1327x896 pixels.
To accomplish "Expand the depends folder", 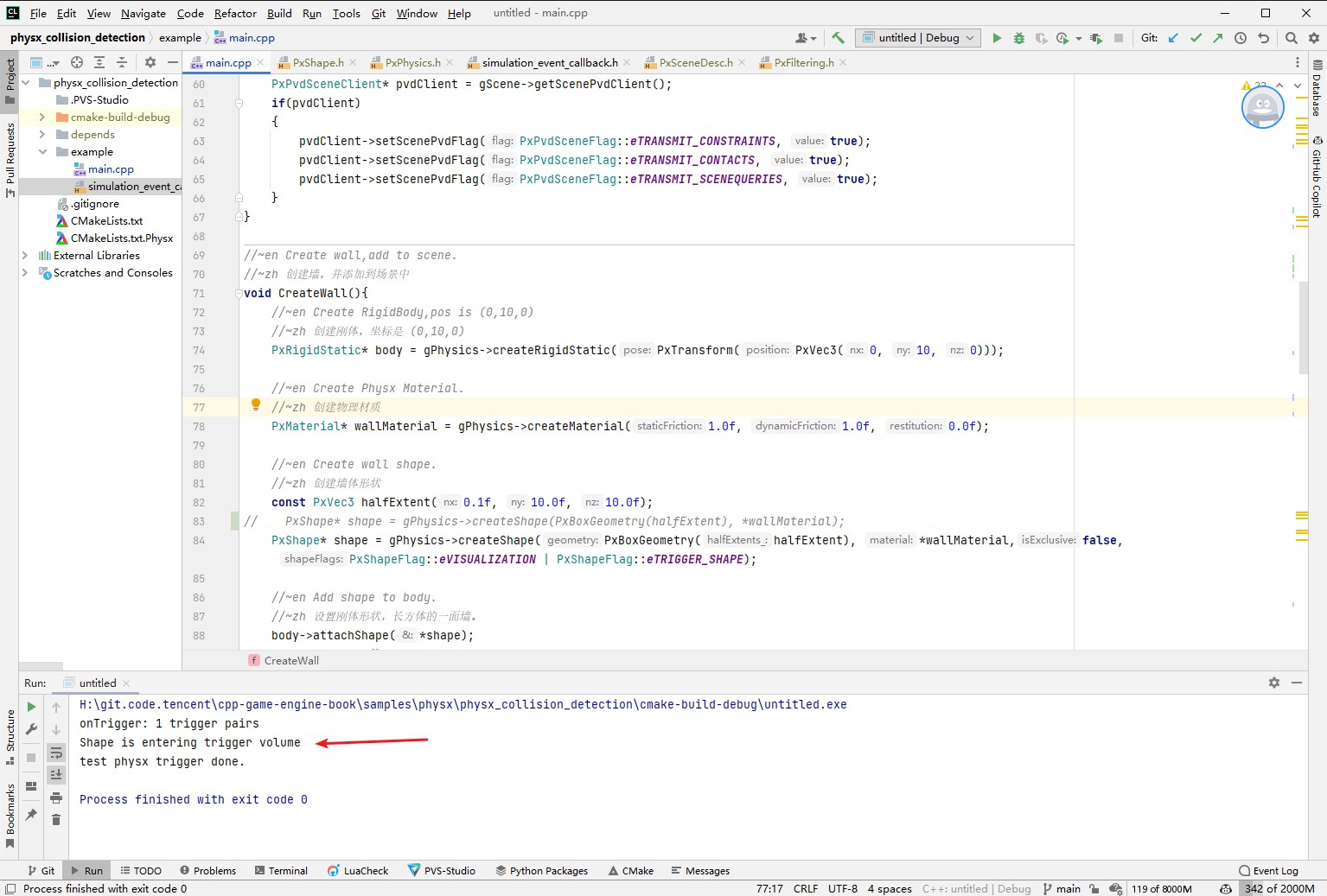I will (x=42, y=135).
